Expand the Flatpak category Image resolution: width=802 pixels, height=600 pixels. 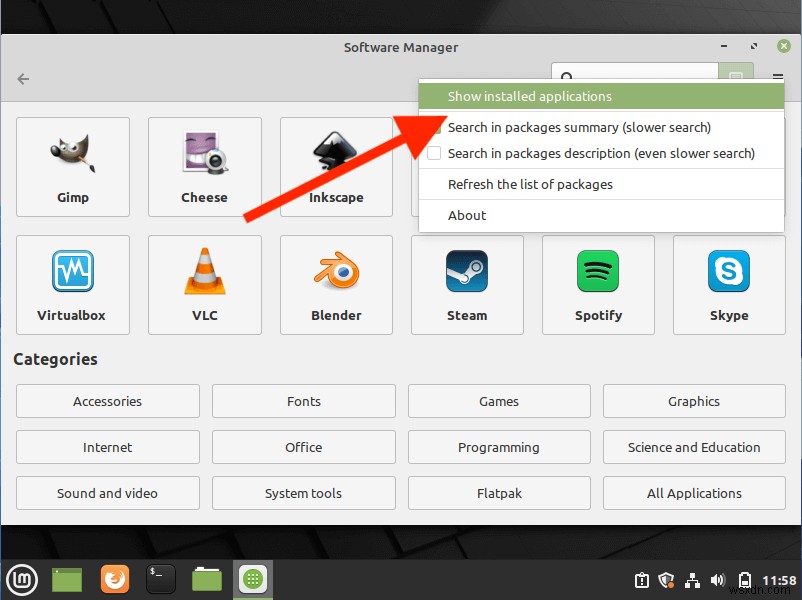pos(498,493)
